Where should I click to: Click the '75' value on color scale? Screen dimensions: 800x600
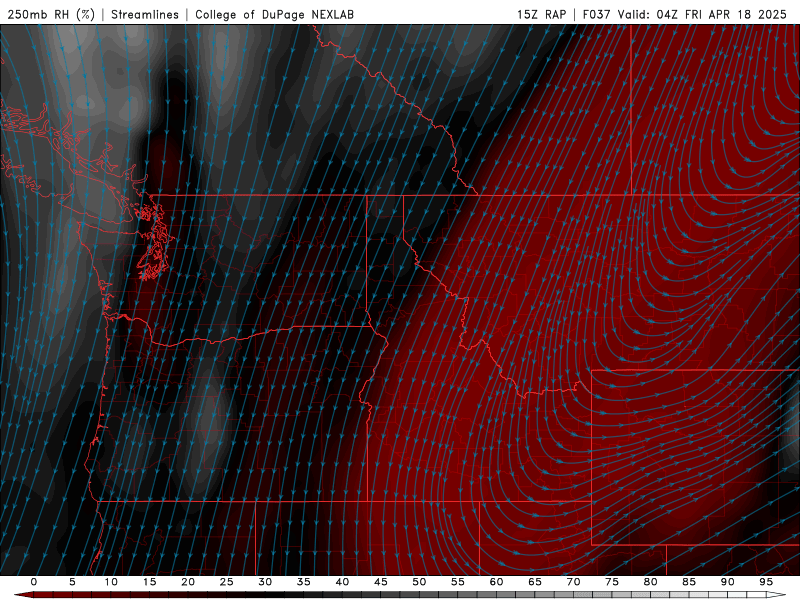(x=612, y=582)
